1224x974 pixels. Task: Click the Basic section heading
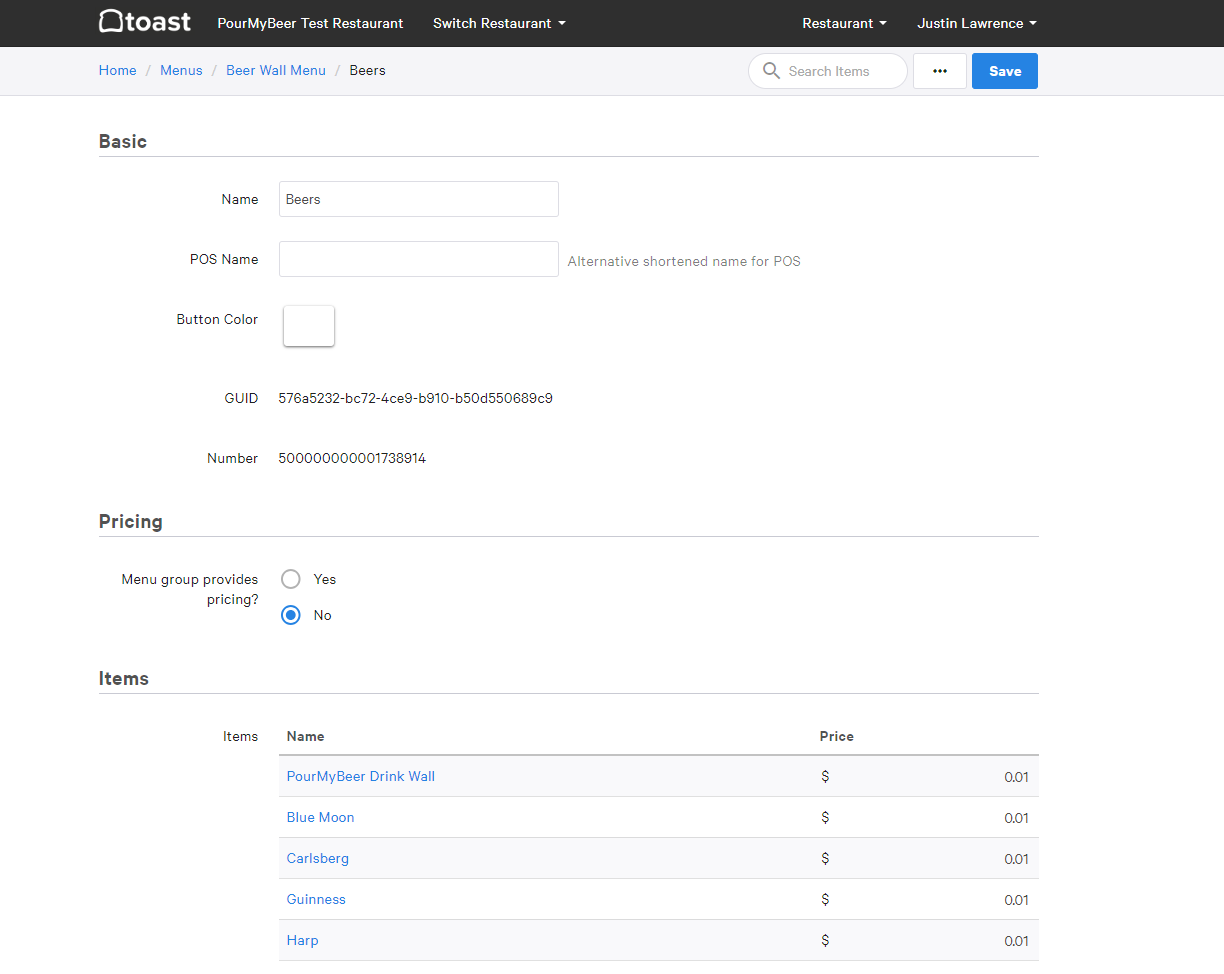coord(122,141)
